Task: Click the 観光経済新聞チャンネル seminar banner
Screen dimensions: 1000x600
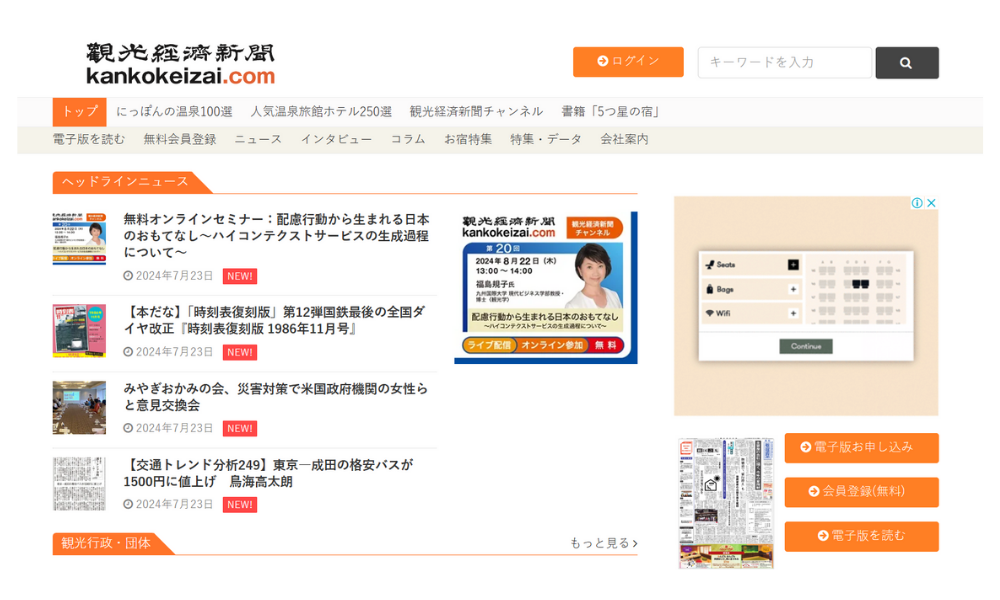Action: coord(545,288)
